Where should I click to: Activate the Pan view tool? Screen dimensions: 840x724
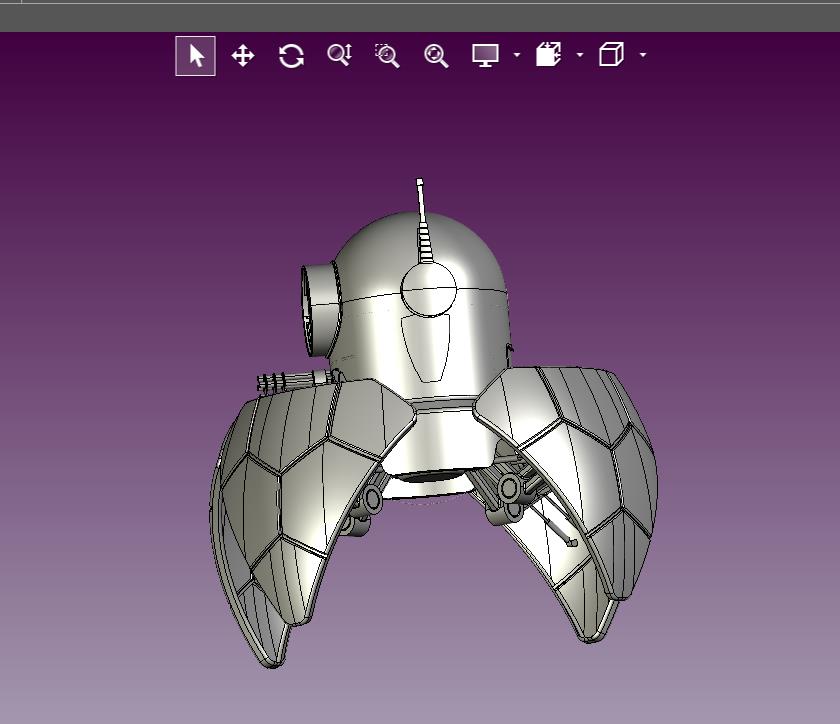(x=243, y=56)
